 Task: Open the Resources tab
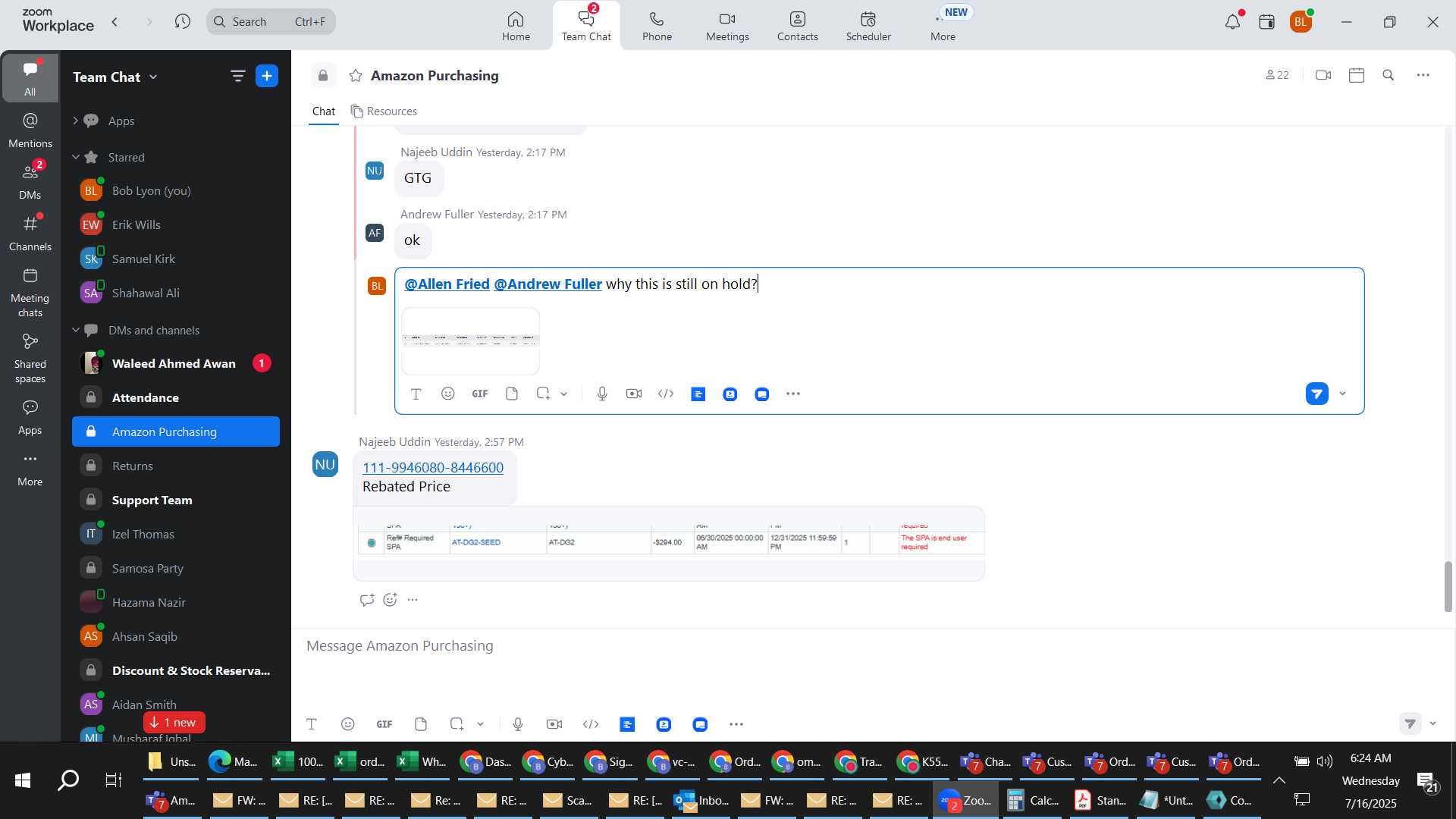click(x=384, y=111)
